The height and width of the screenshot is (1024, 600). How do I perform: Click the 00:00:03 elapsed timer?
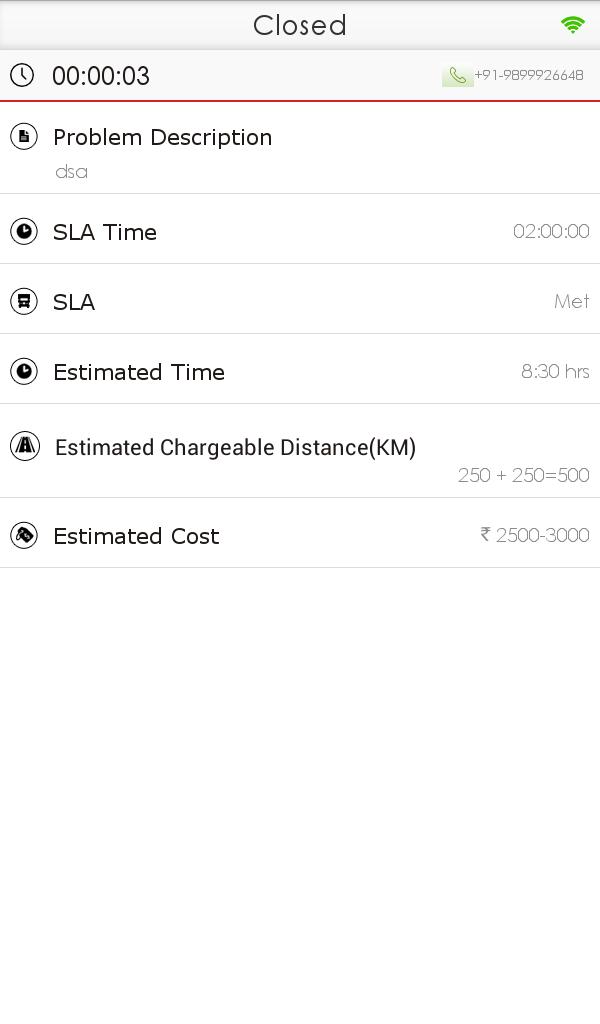pos(101,76)
